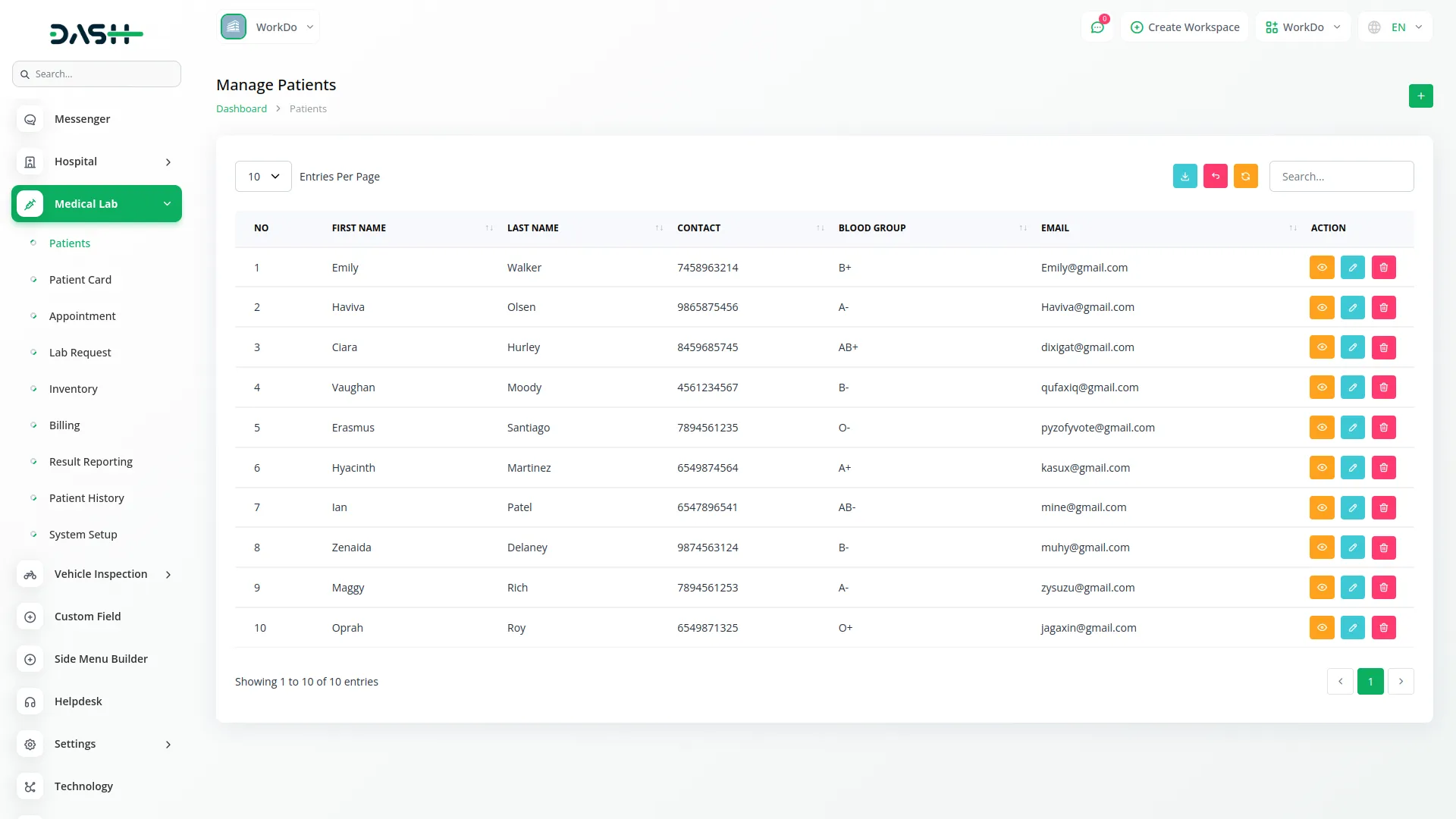Open Appointment in the Medical Lab submenu
This screenshot has width=1456, height=819.
tap(82, 316)
